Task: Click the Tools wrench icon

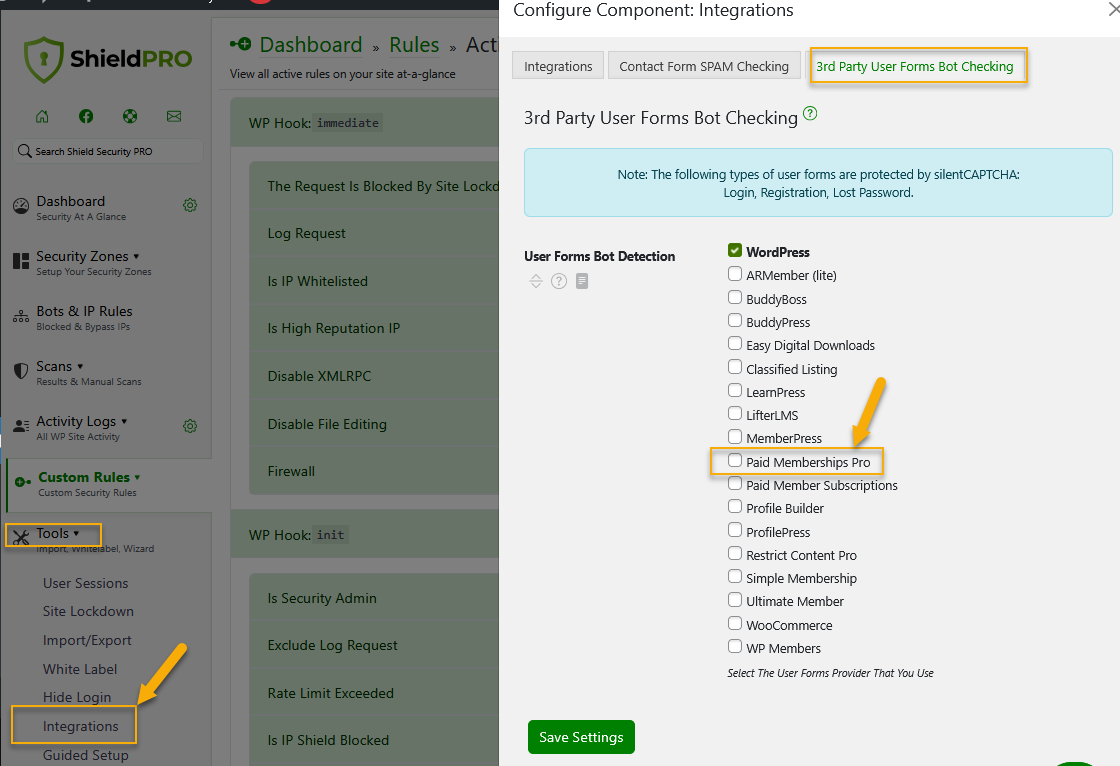Action: (21, 537)
